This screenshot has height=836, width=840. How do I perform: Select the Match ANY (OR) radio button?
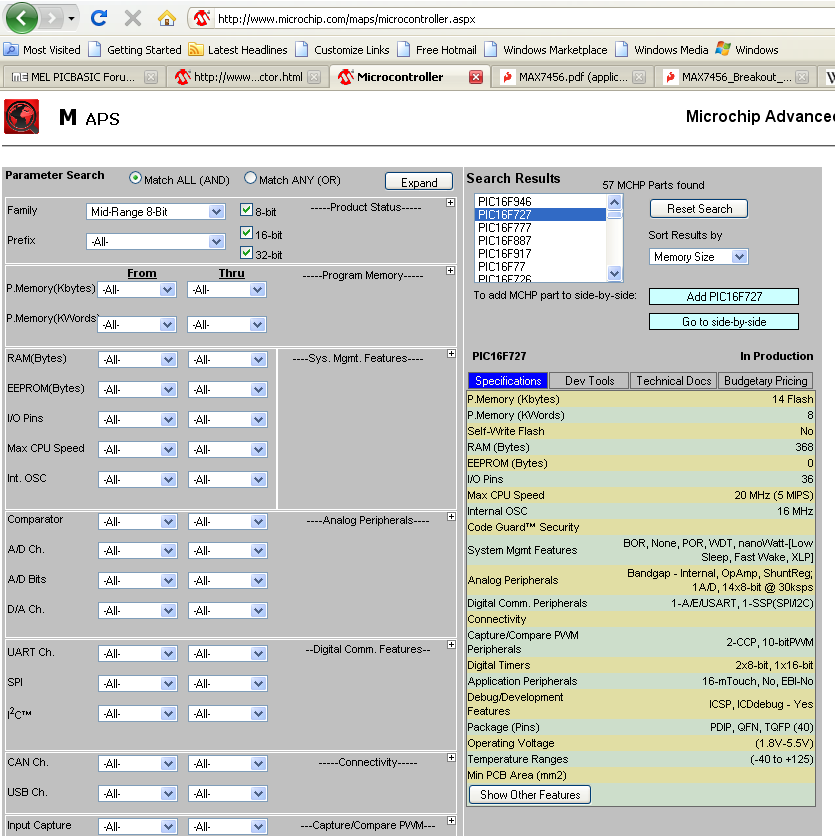click(251, 179)
